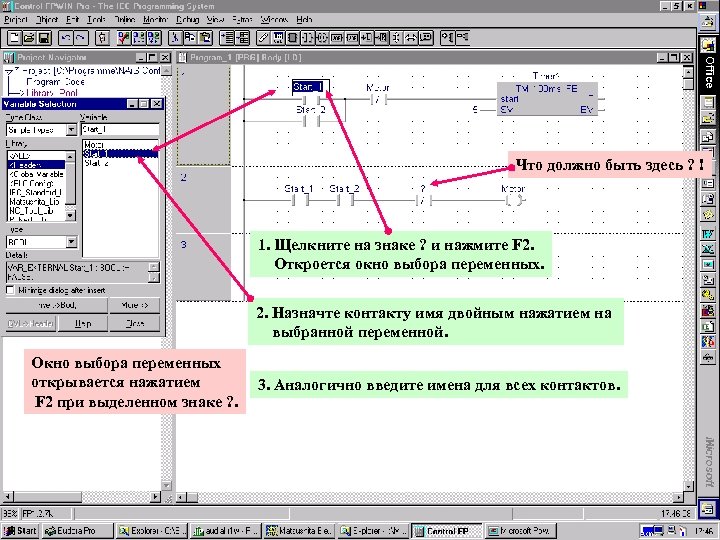Open the Windows Start button
Viewport: 720px width, 540px height.
(20, 531)
